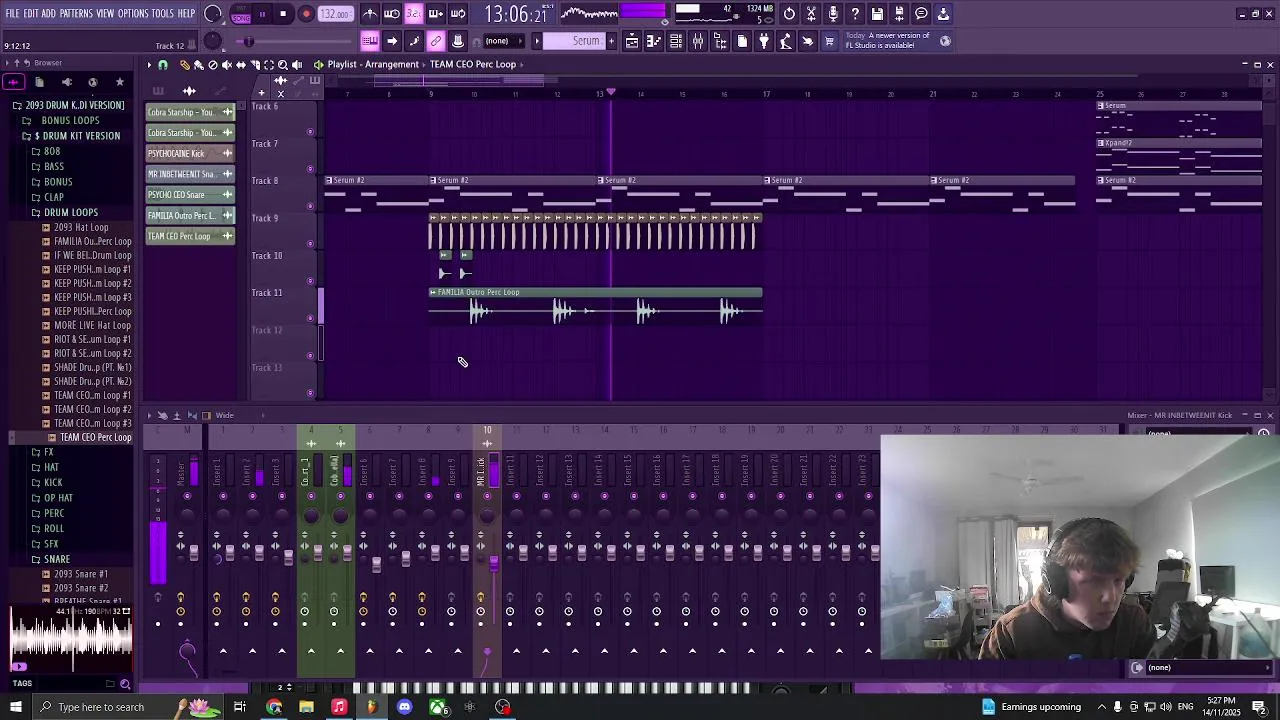The height and width of the screenshot is (720, 1280).
Task: Select 2093 Snare #1 sample
Action: [80, 574]
